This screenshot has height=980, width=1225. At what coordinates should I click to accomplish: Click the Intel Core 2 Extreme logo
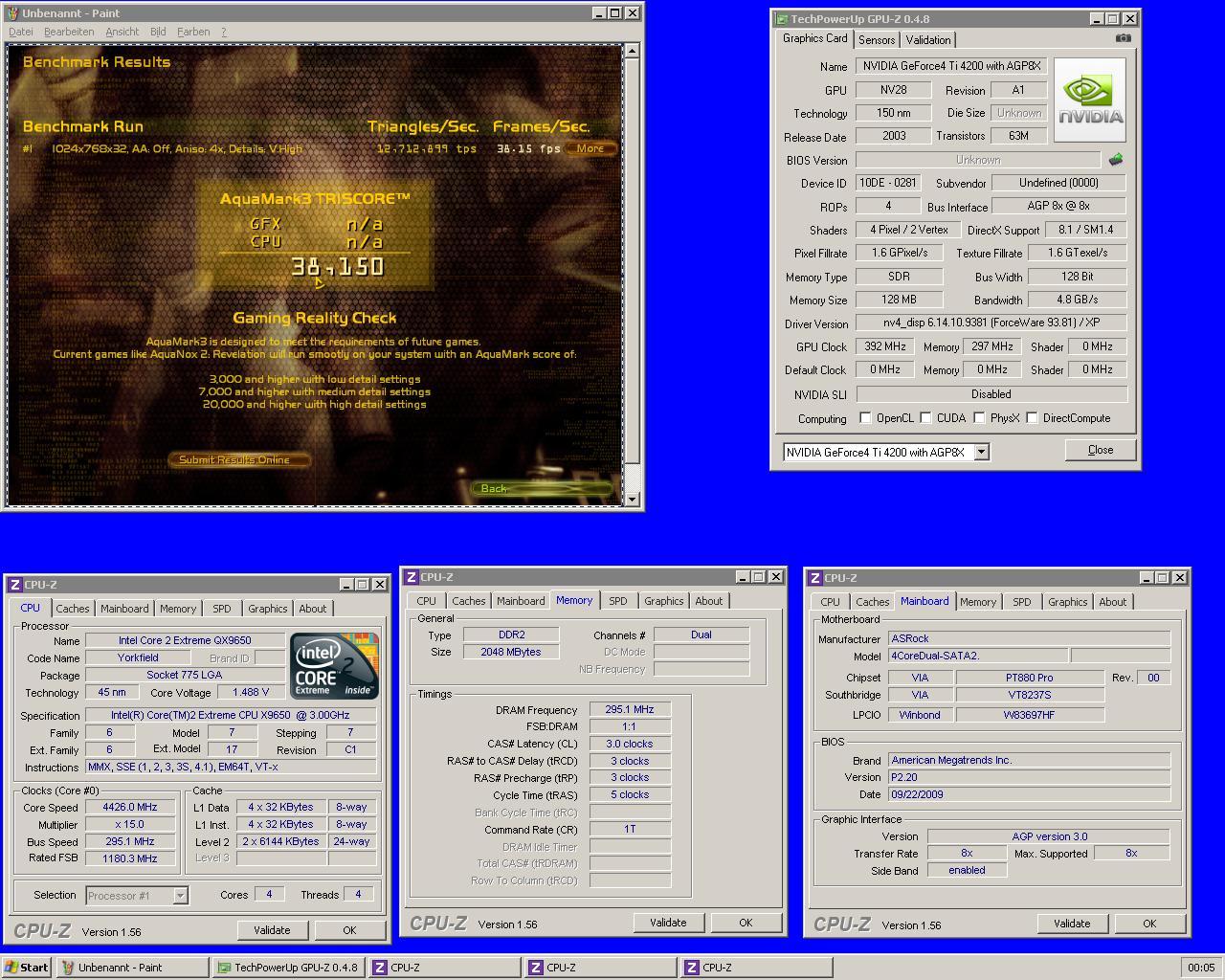334,666
